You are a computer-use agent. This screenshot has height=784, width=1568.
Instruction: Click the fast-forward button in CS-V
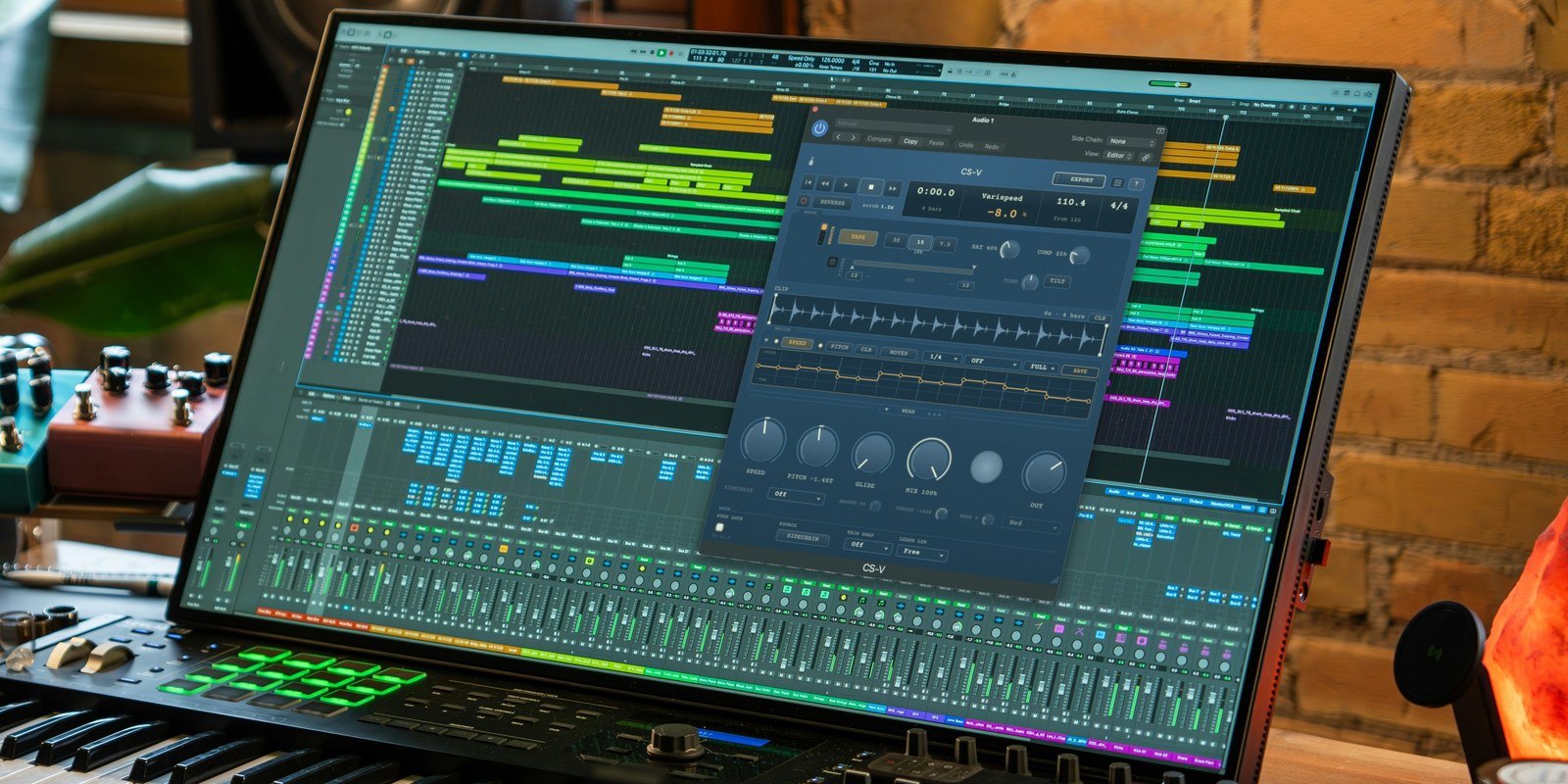coord(893,187)
